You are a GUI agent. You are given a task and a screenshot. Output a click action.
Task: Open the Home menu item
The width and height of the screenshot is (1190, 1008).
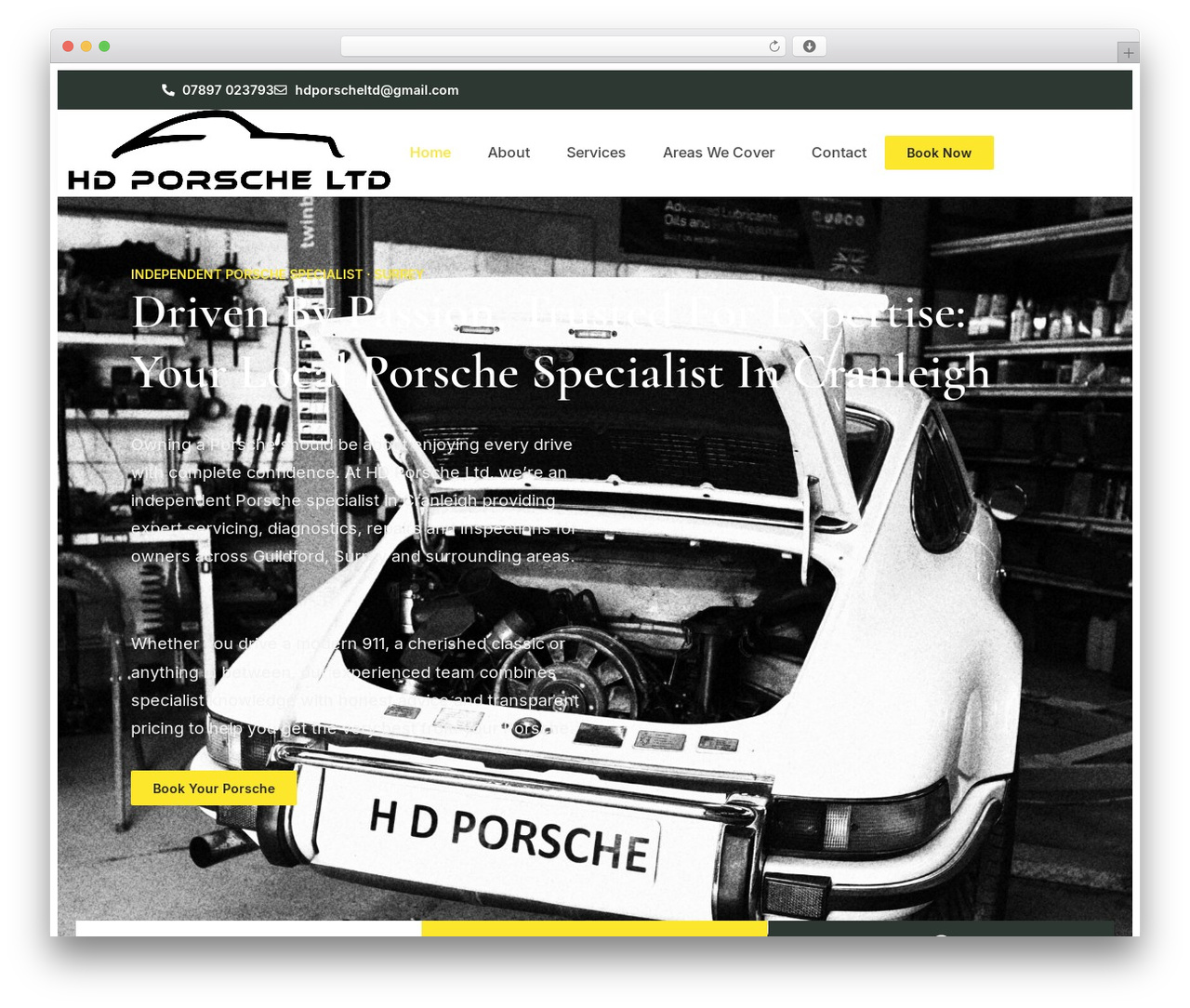point(430,153)
